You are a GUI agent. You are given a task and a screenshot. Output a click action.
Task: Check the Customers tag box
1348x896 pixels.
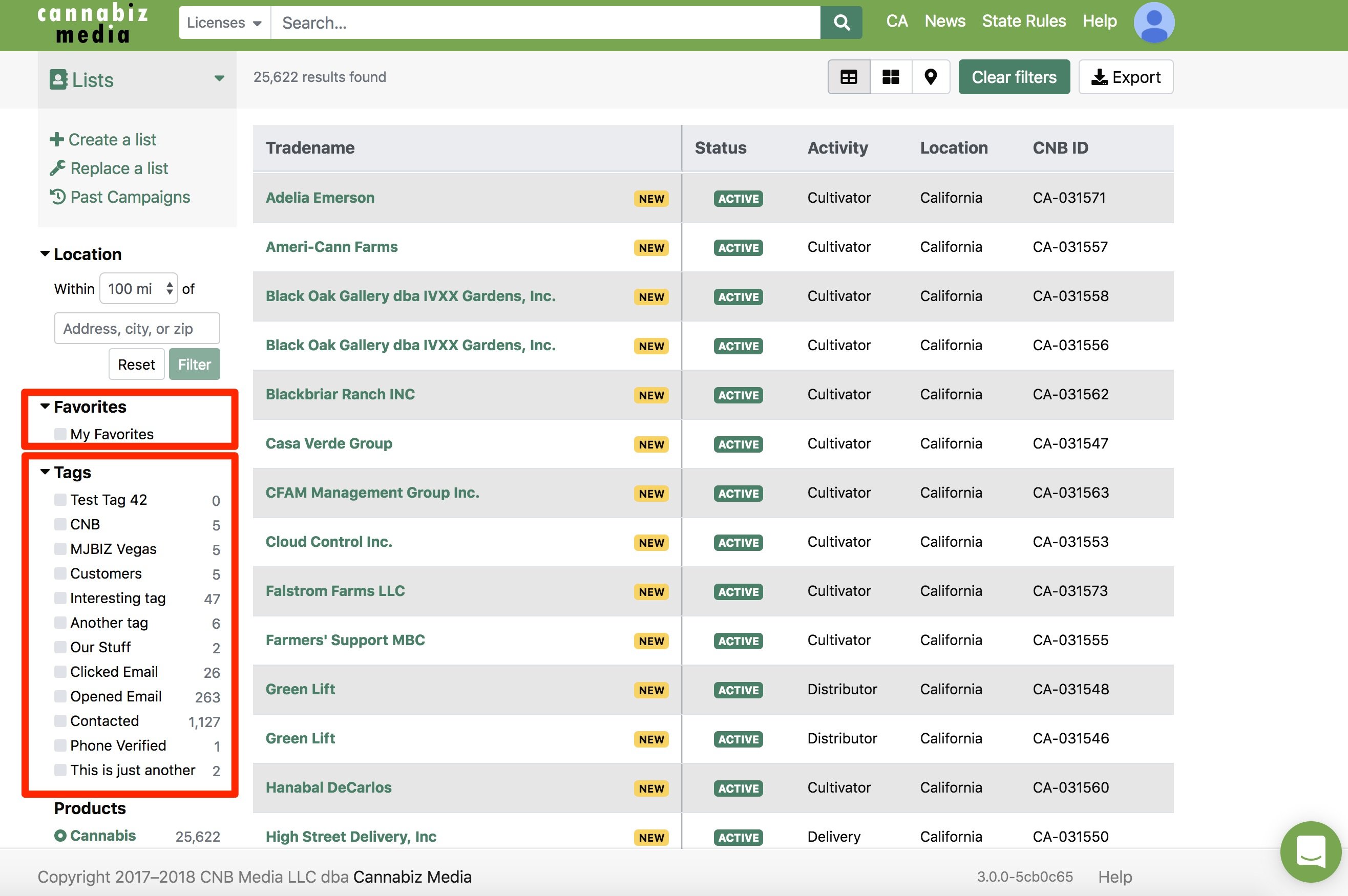[60, 573]
